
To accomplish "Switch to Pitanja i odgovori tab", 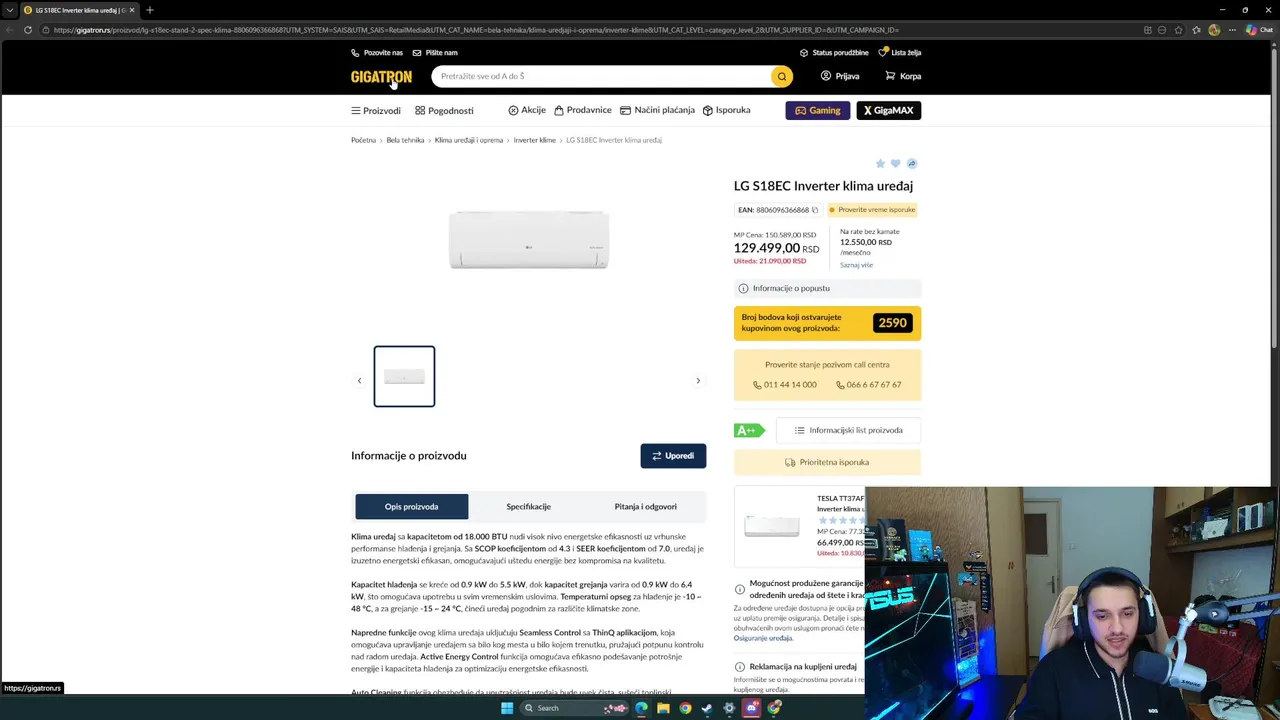I will click(x=645, y=507).
